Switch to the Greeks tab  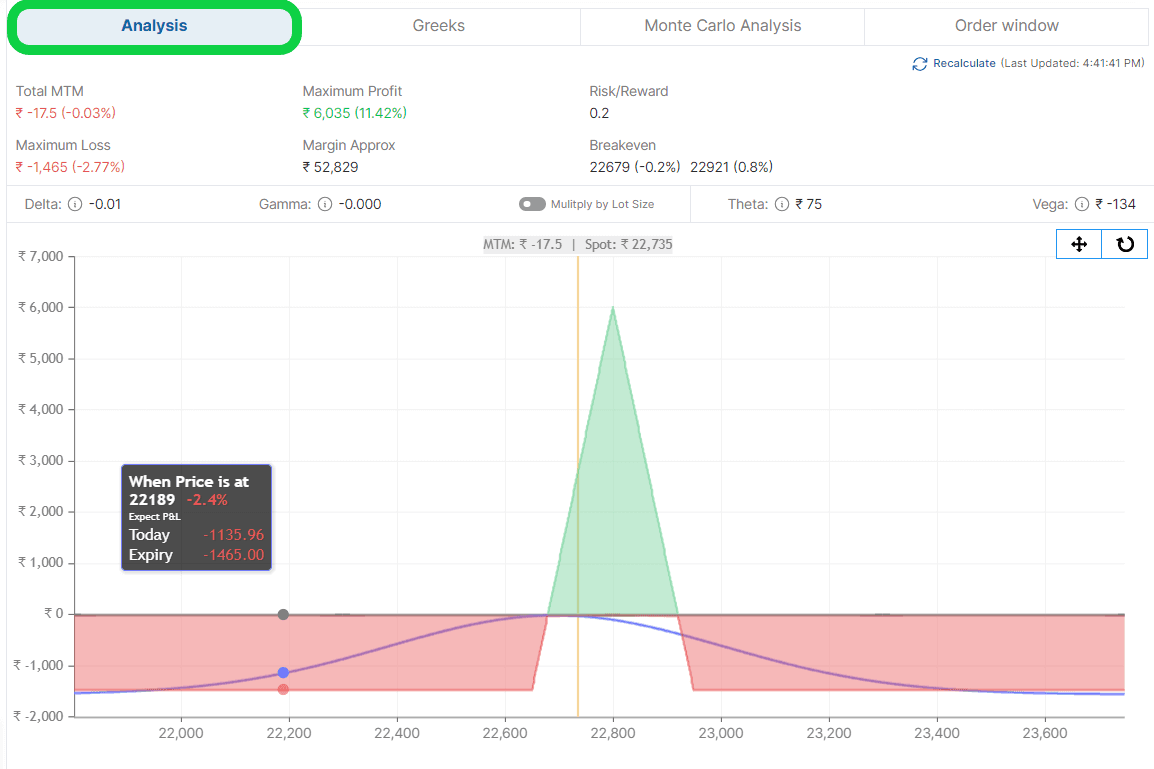[438, 26]
